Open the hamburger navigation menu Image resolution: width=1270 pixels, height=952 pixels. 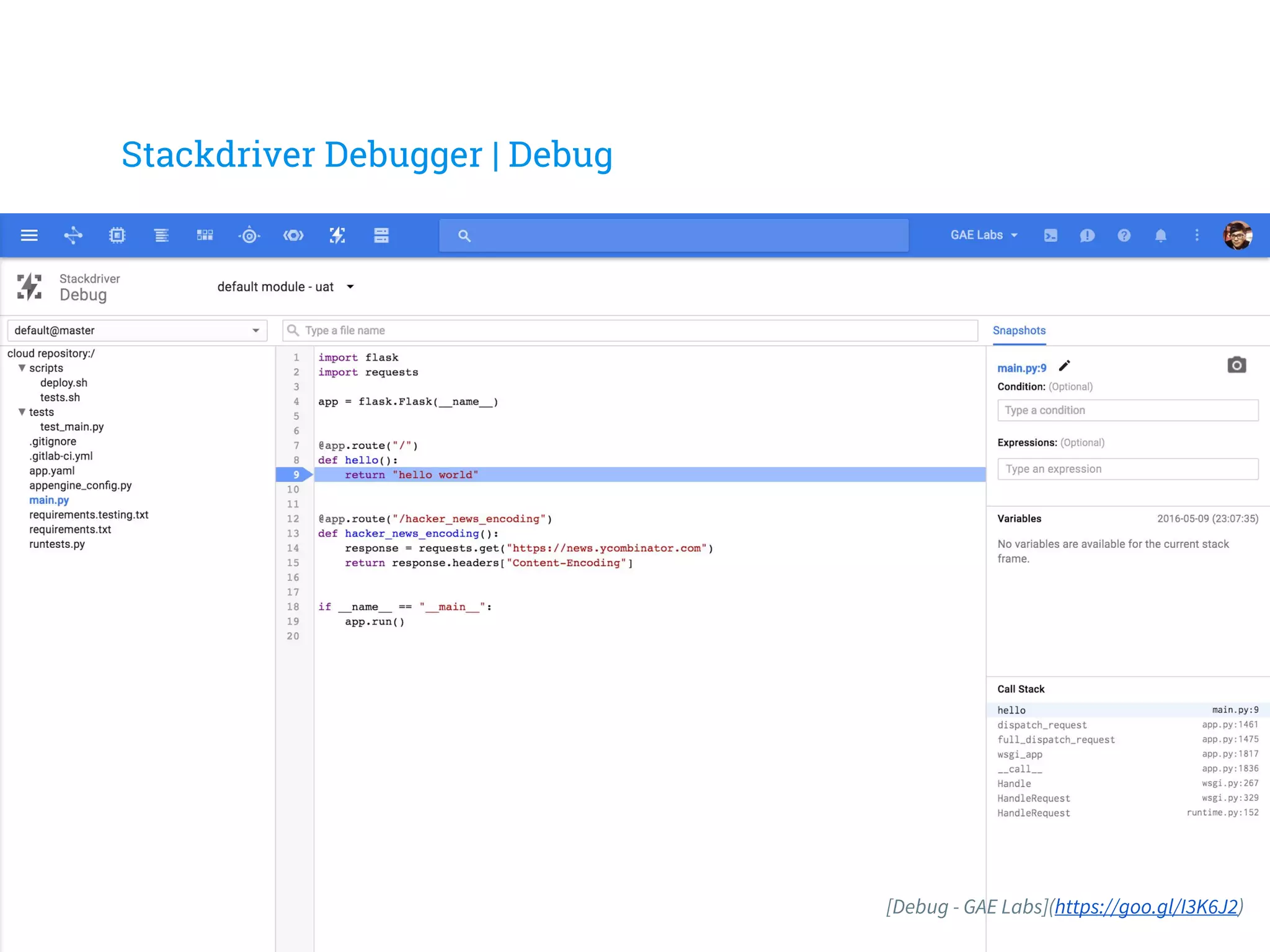(29, 236)
